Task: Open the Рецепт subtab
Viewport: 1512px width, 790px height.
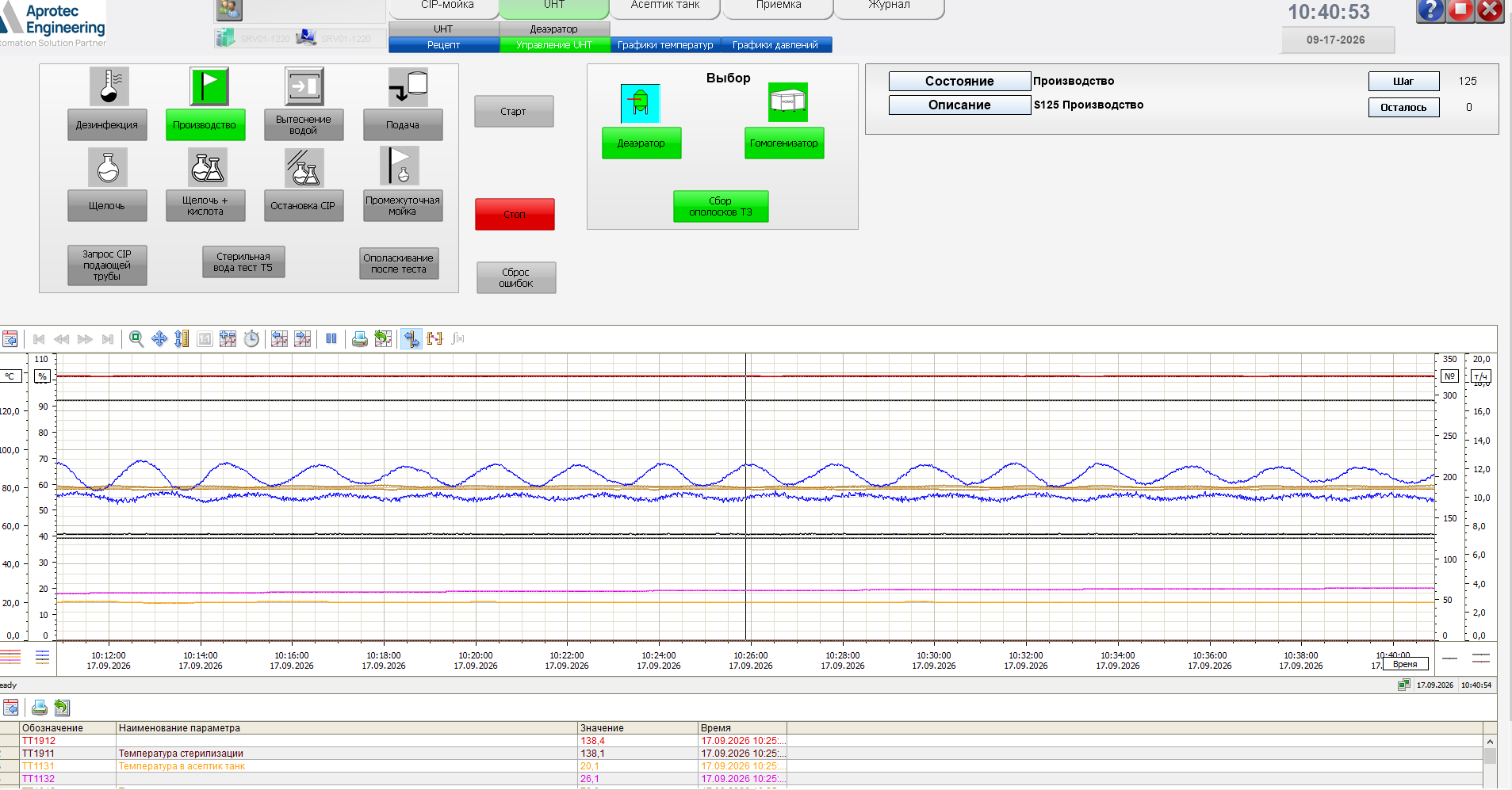Action: pos(443,45)
